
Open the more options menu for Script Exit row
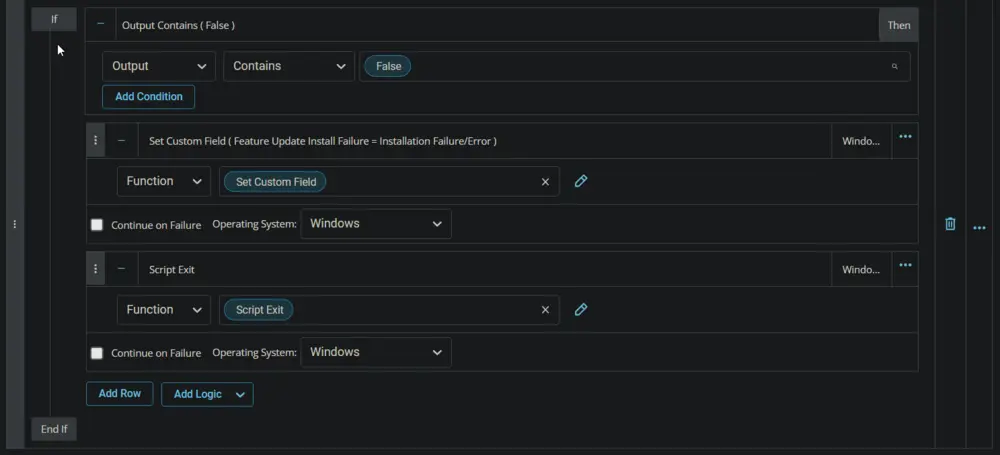[x=905, y=265]
